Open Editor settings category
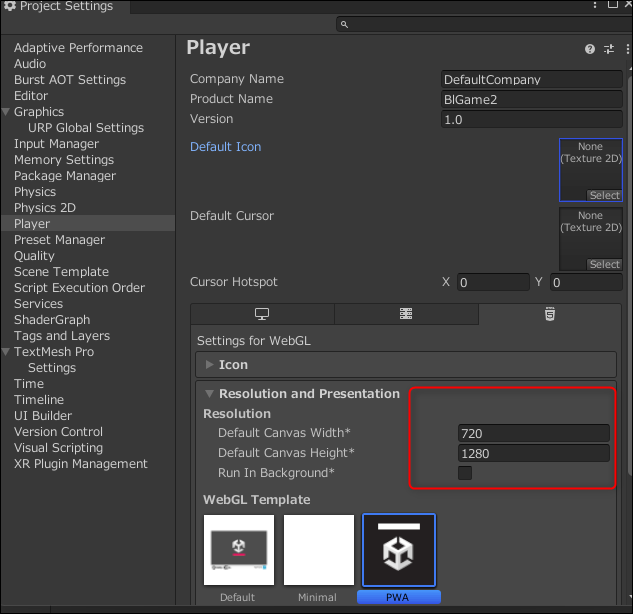This screenshot has height=614, width=633. [31, 96]
